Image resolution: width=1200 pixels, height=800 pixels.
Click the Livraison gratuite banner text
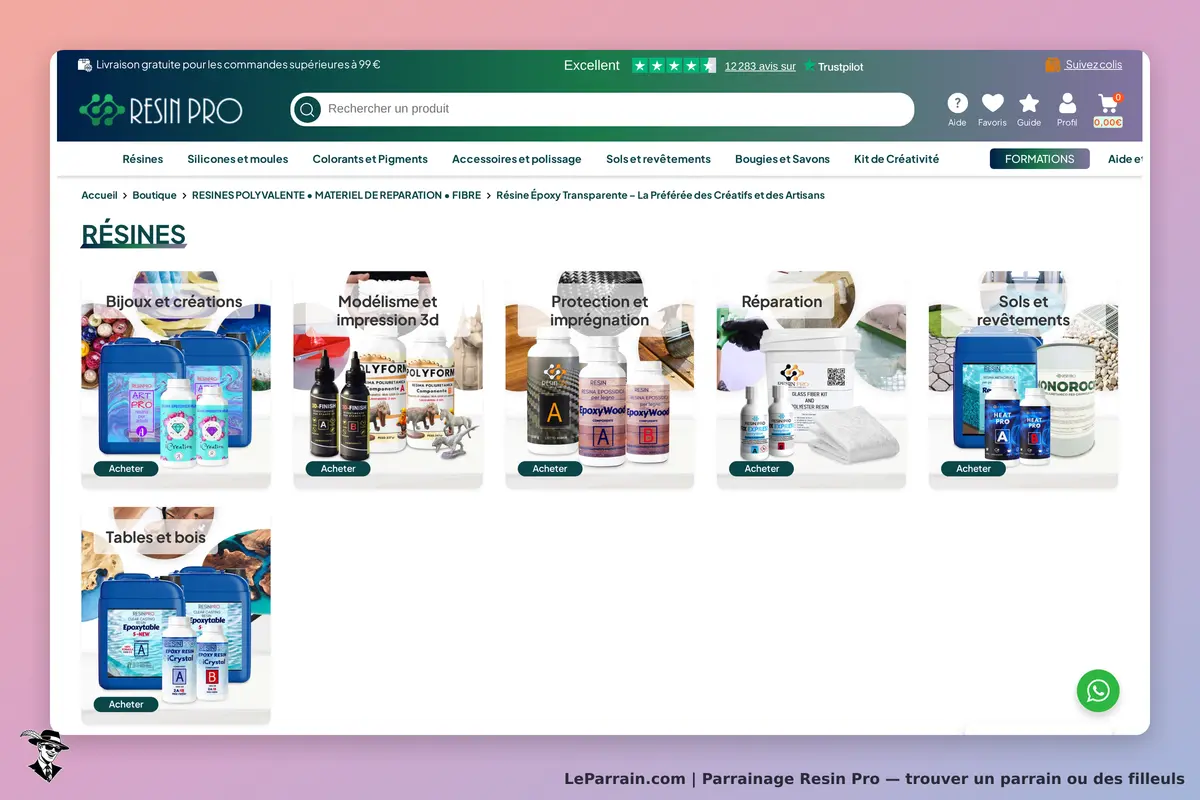click(238, 65)
